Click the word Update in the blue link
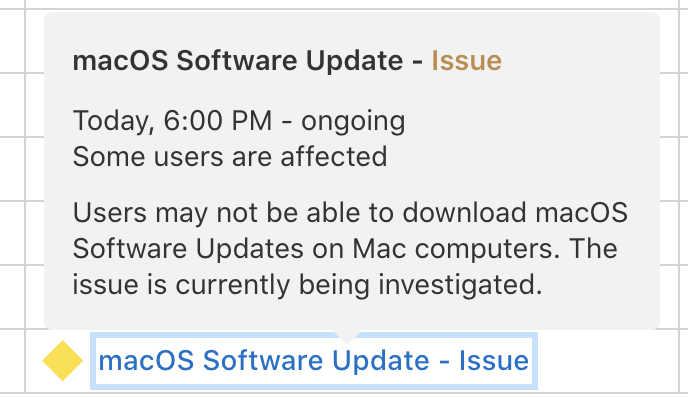Screen dimensions: 688x398 tap(380, 362)
